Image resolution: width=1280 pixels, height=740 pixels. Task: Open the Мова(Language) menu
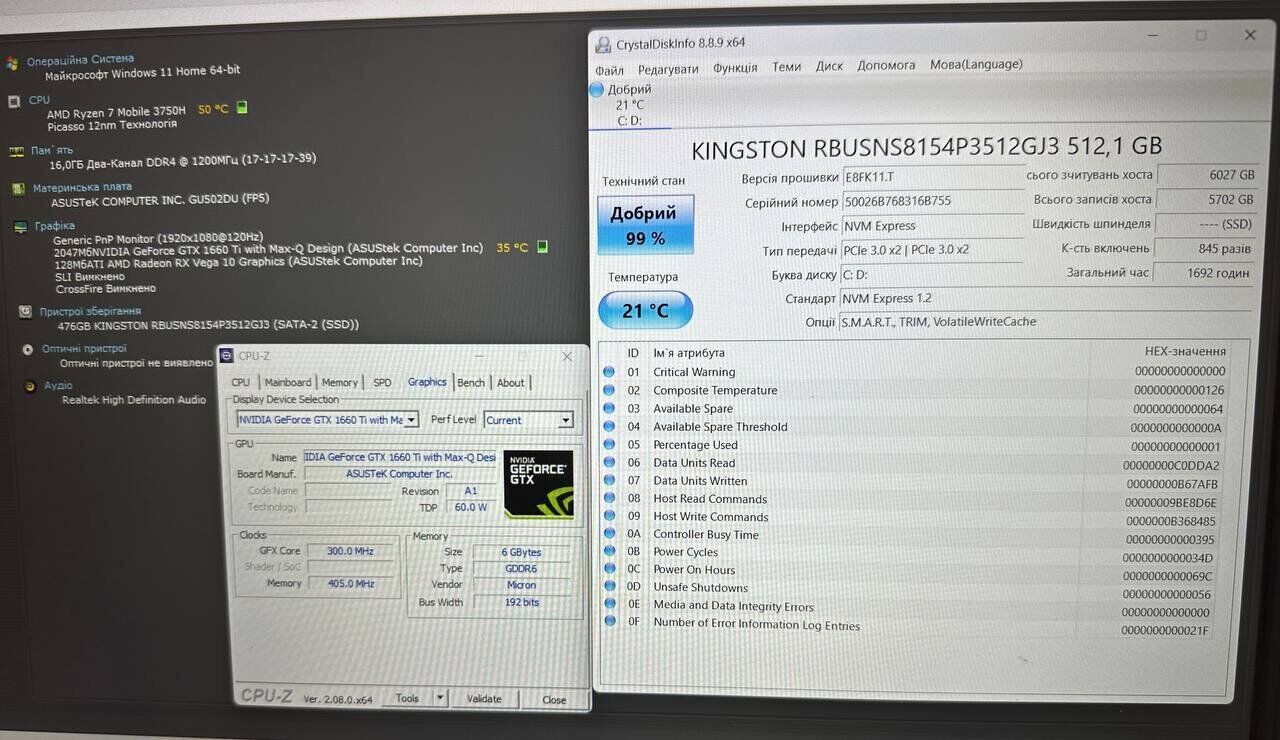(x=976, y=65)
